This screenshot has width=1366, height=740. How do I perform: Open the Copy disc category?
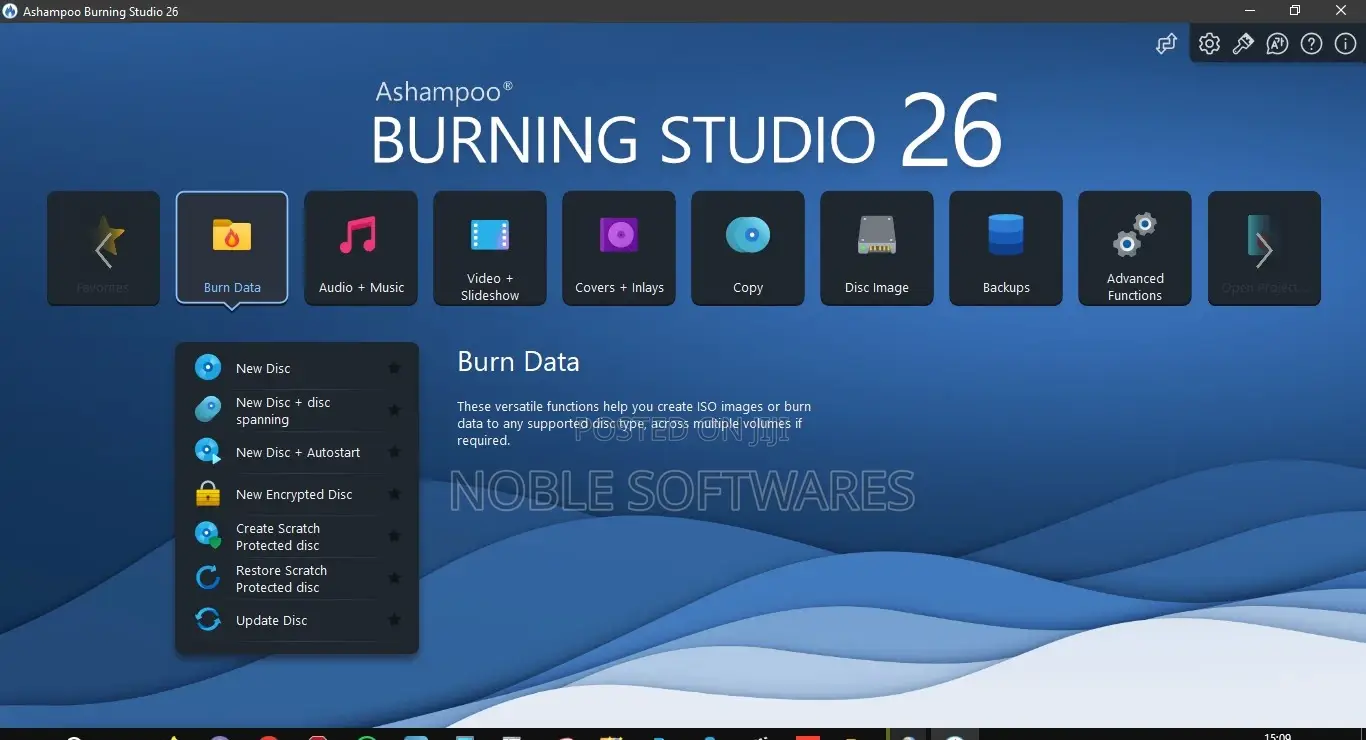[748, 247]
